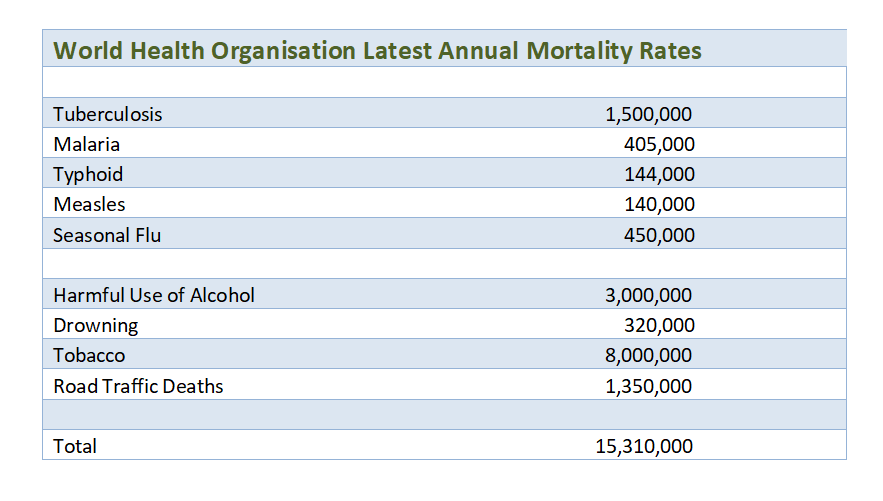
Task: Select the Road Traffic Deaths value 1,350,000
Action: click(648, 387)
